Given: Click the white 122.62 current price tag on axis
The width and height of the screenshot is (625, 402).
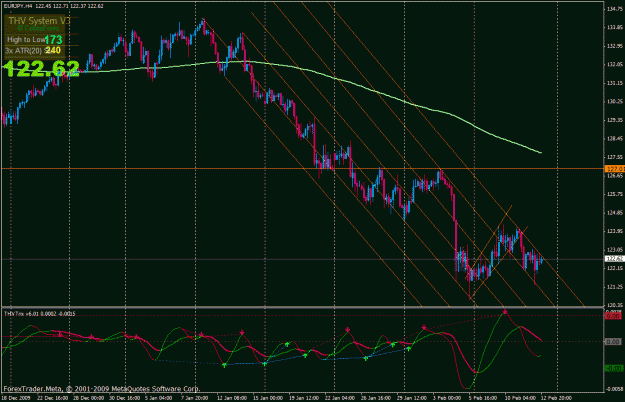Looking at the screenshot, I should pyautogui.click(x=614, y=259).
